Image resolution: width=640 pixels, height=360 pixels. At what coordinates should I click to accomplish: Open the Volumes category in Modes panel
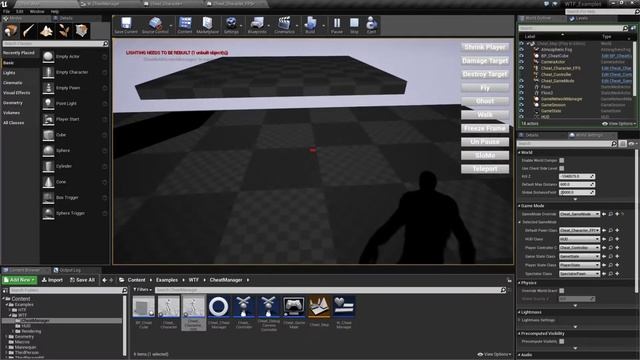tap(20, 113)
